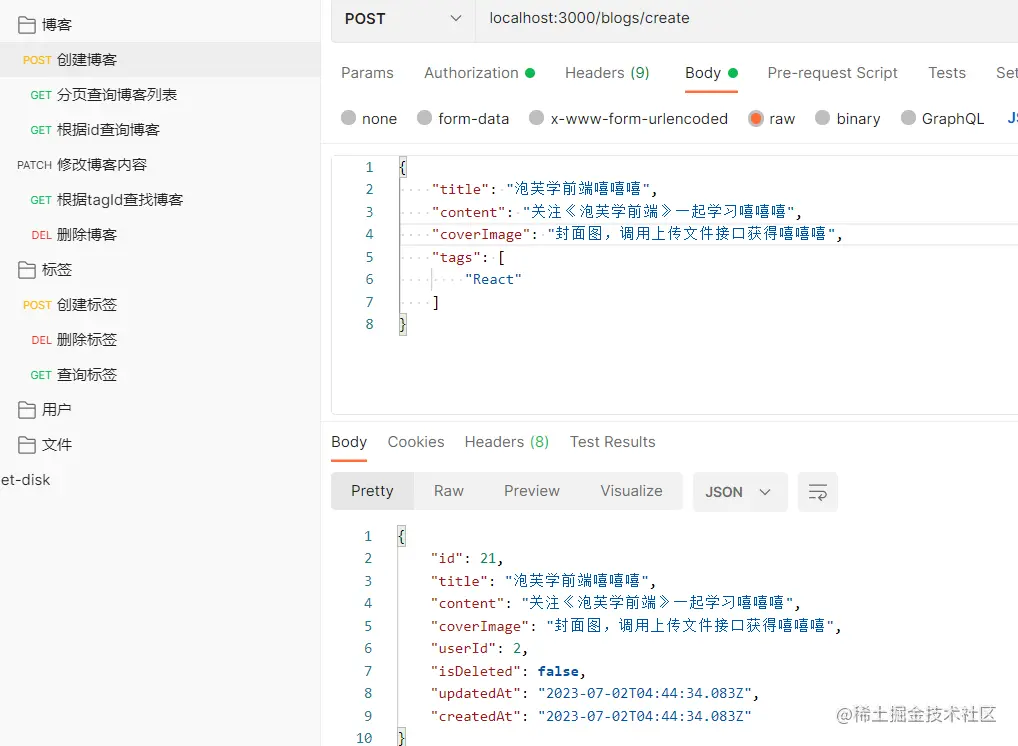Open the et-disk collection row

tap(160, 480)
